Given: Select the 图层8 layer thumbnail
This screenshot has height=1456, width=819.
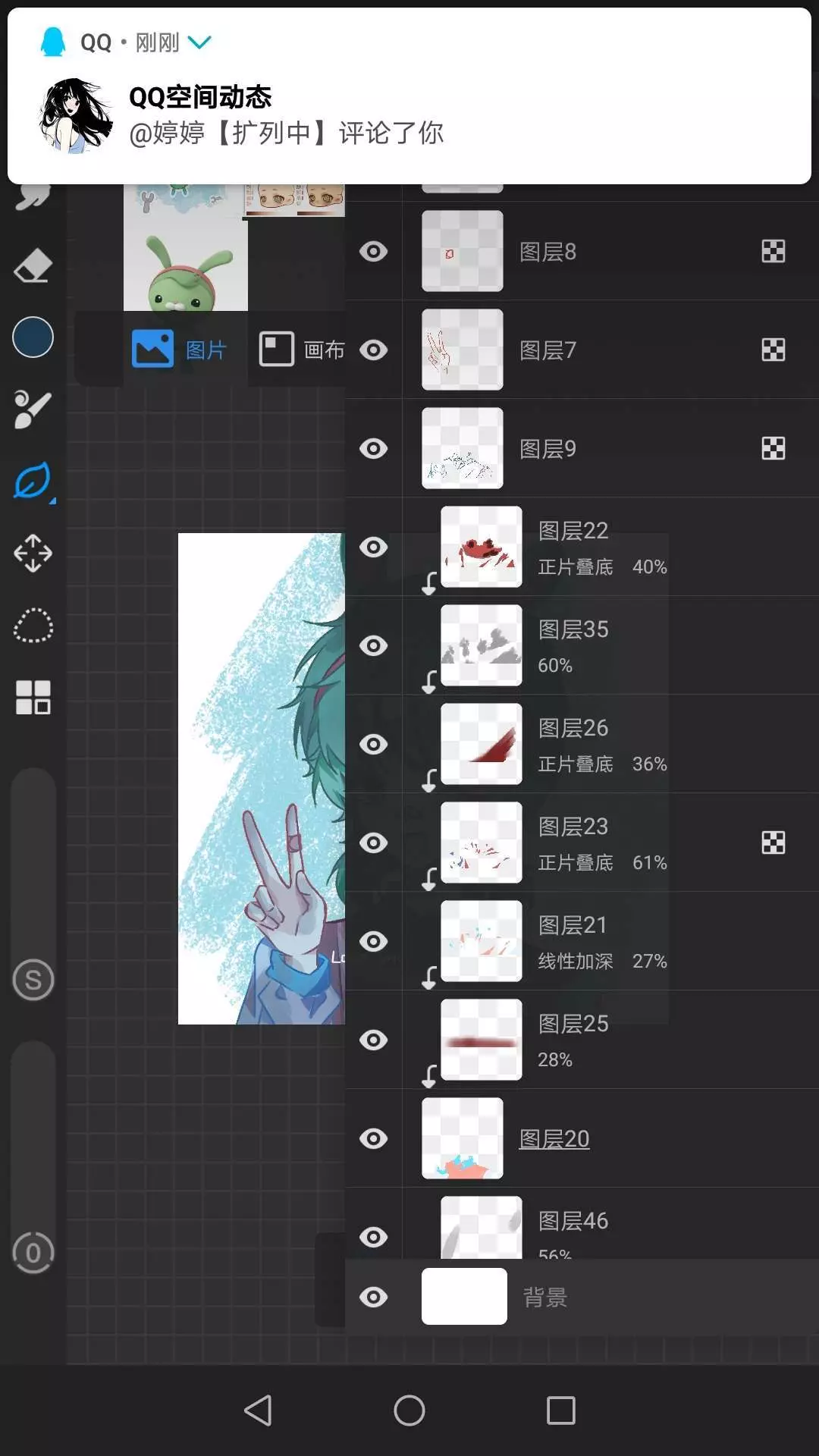Looking at the screenshot, I should coord(462,251).
